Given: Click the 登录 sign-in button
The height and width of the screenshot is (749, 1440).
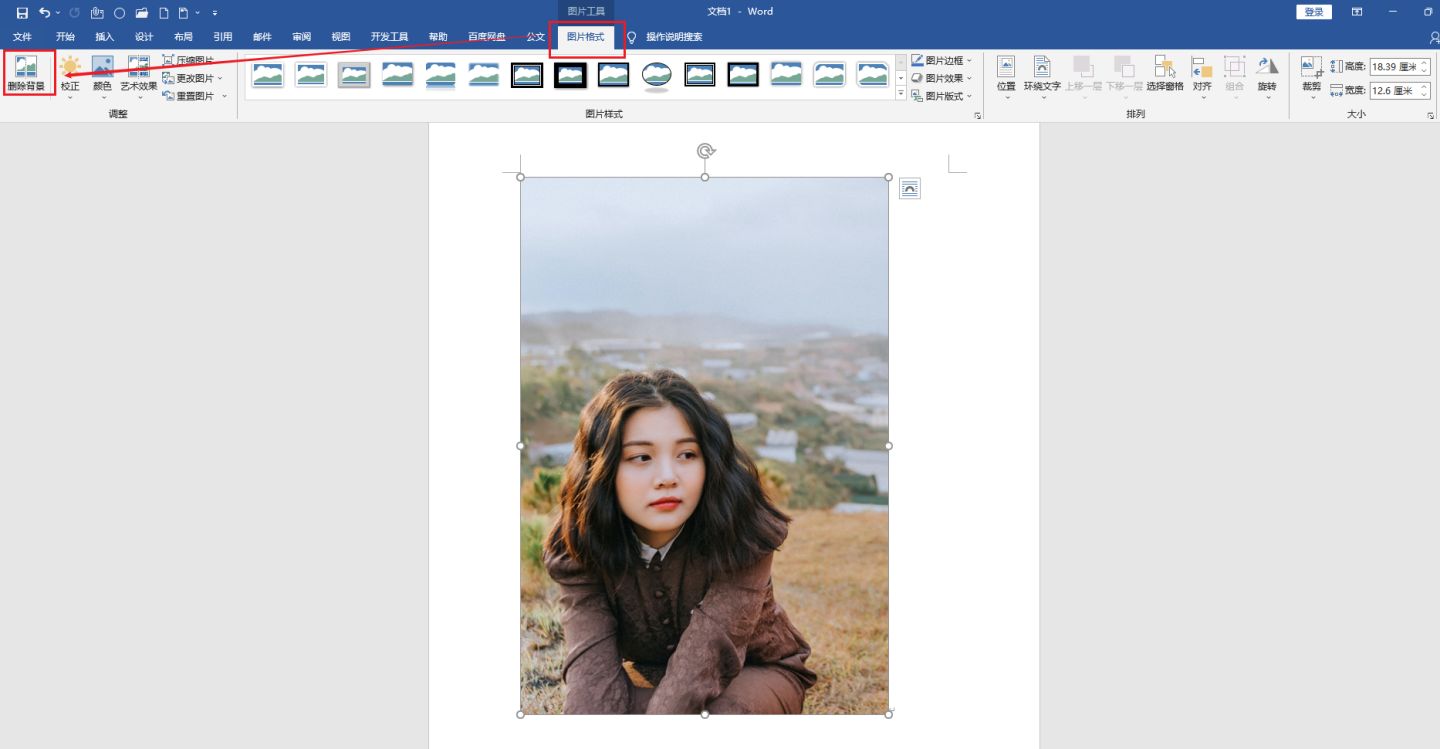Looking at the screenshot, I should coord(1314,12).
